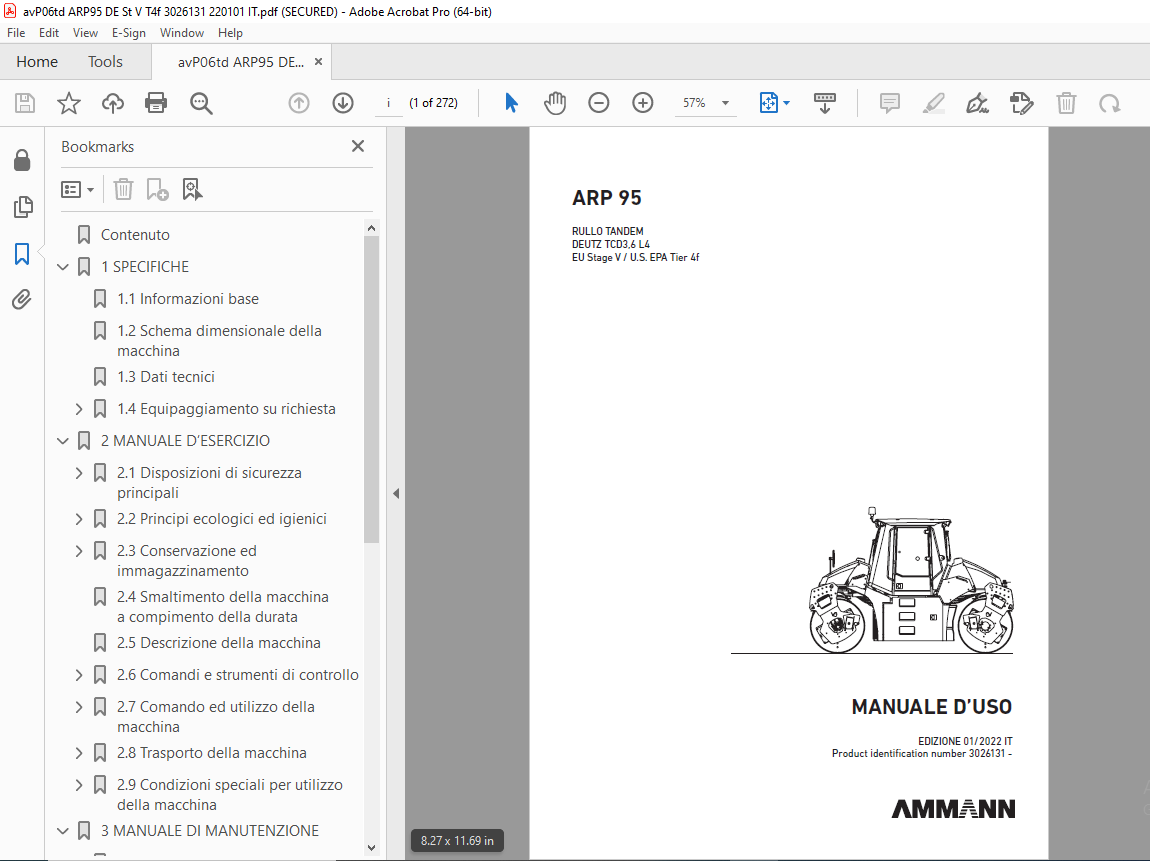Screen dimensions: 1150x861
Task: Go to previous page arrow
Action: click(299, 103)
